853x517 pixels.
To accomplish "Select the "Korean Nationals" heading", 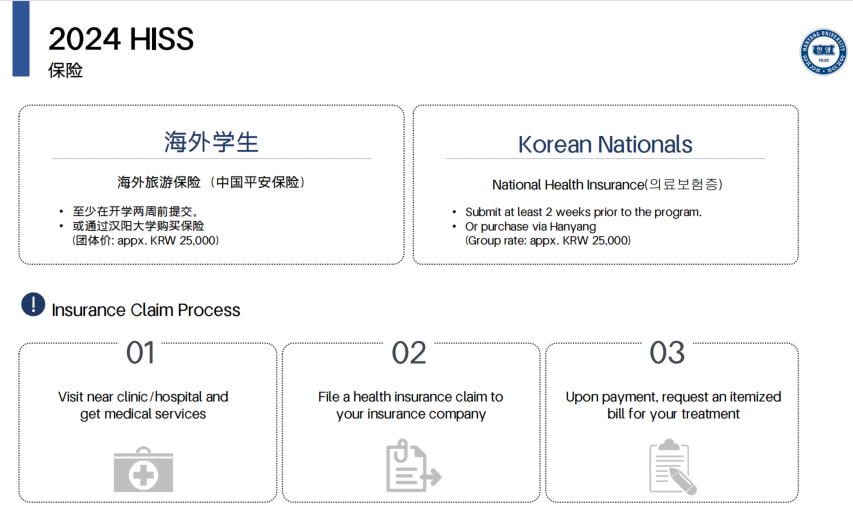I will pyautogui.click(x=605, y=144).
